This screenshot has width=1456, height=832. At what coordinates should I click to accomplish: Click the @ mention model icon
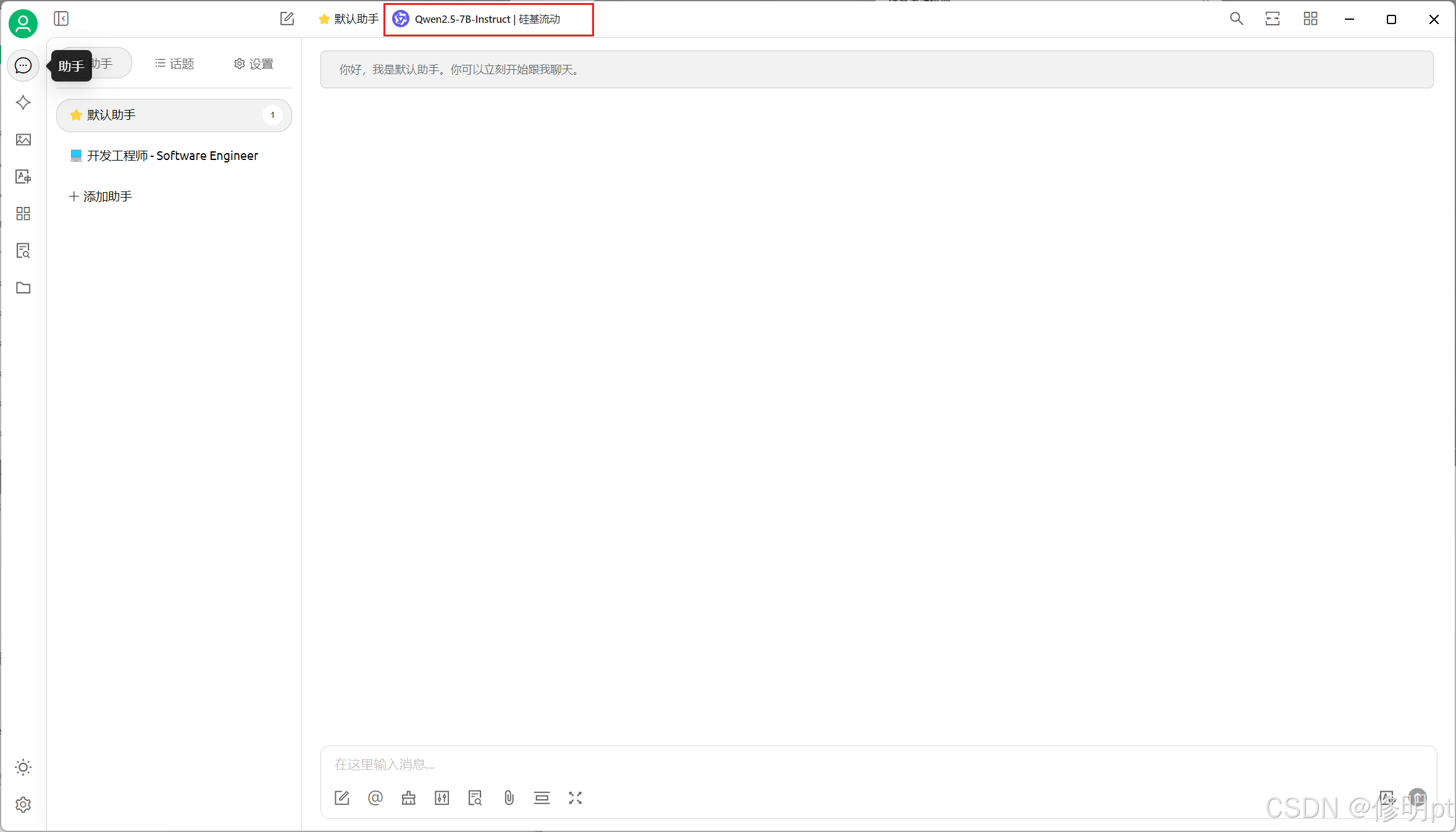click(375, 798)
